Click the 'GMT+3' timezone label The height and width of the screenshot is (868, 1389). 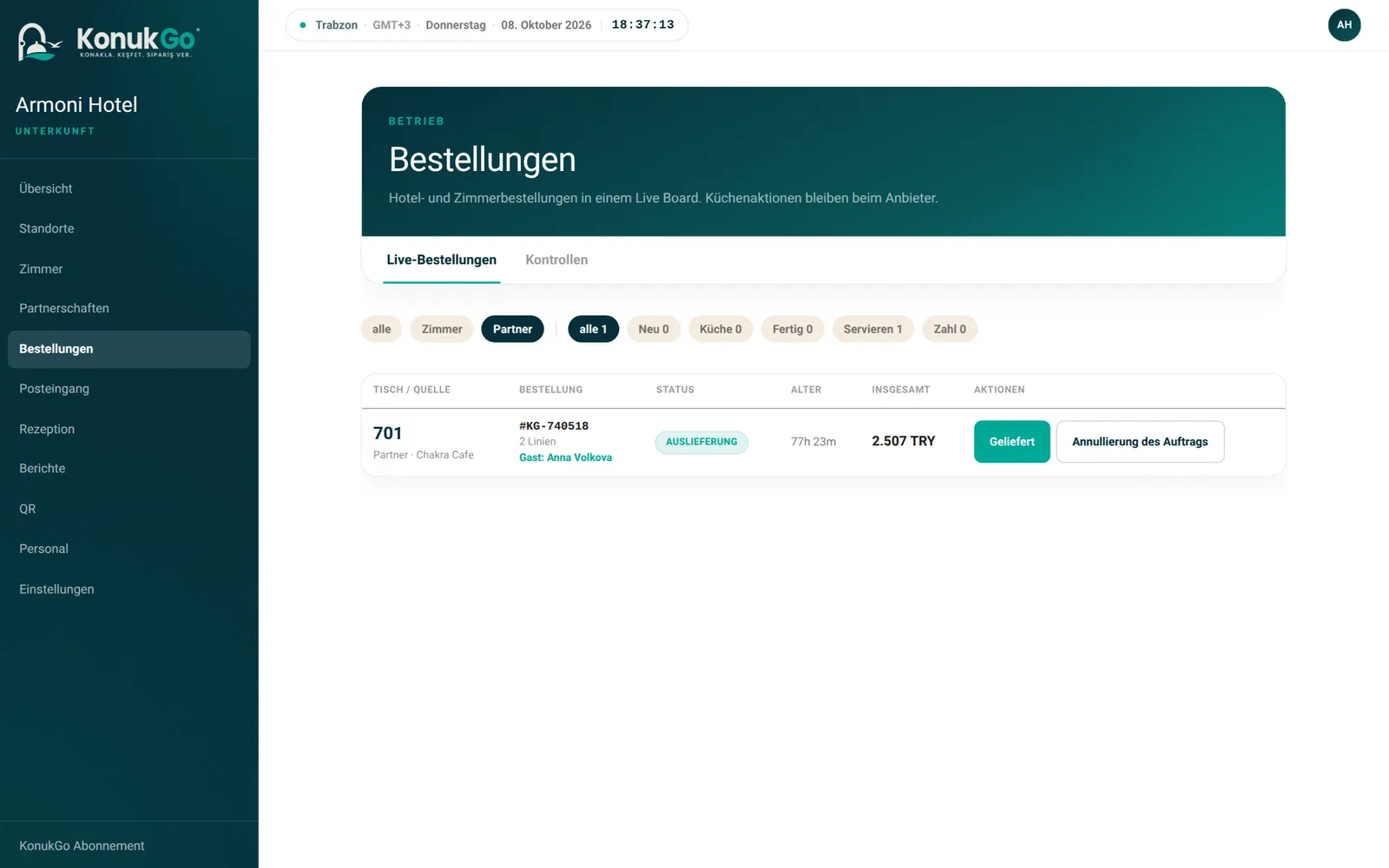point(392,25)
